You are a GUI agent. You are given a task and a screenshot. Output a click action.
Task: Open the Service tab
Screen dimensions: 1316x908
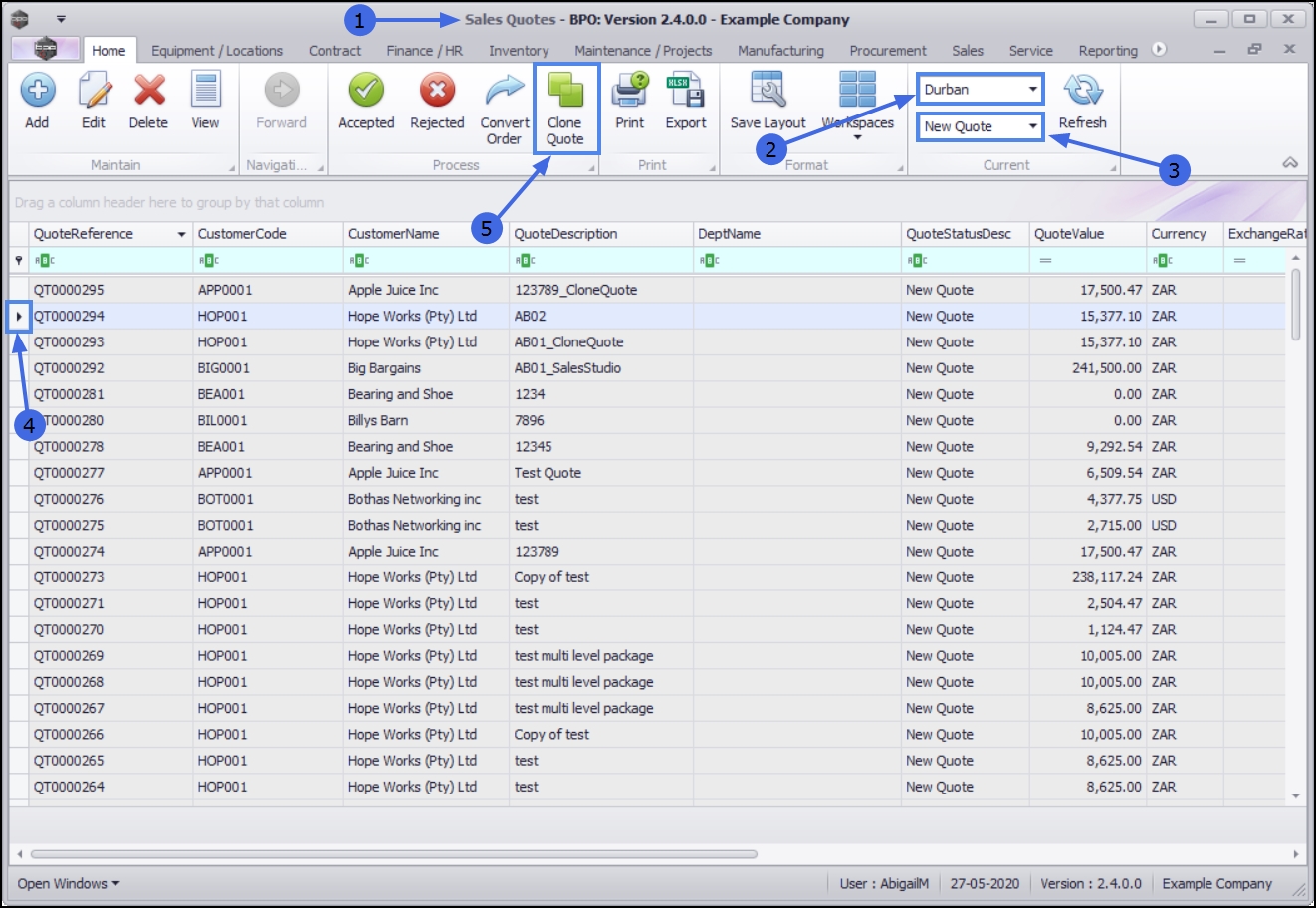point(1031,51)
